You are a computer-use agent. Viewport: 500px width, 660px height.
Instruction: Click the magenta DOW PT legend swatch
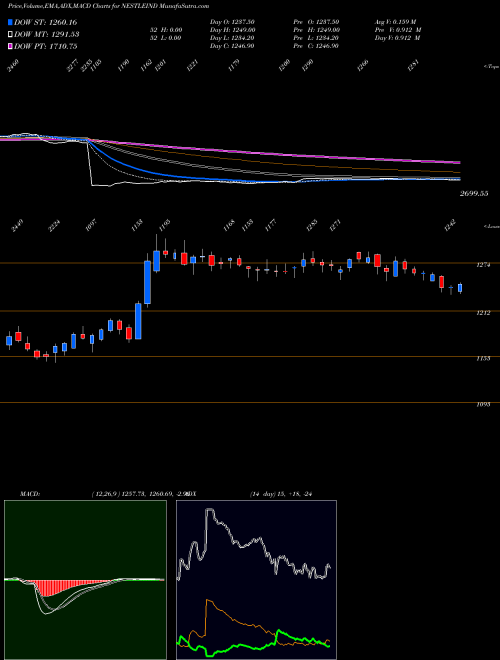click(10, 46)
